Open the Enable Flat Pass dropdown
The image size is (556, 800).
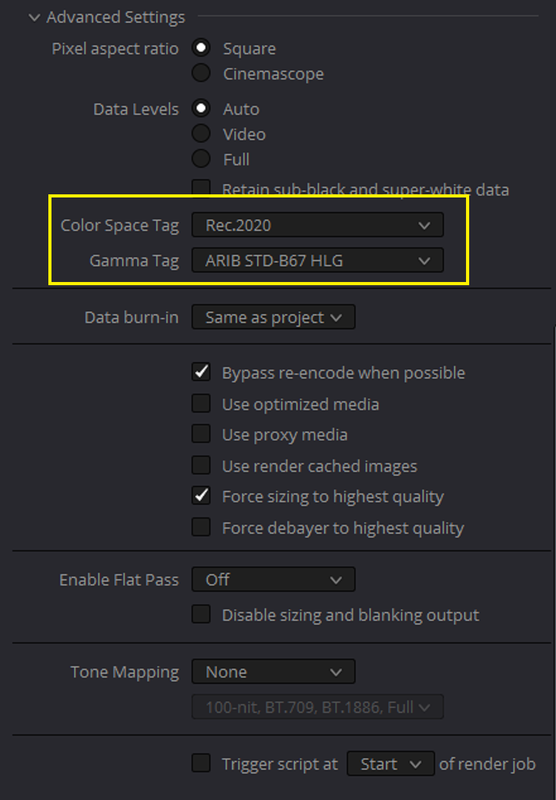pyautogui.click(x=273, y=580)
